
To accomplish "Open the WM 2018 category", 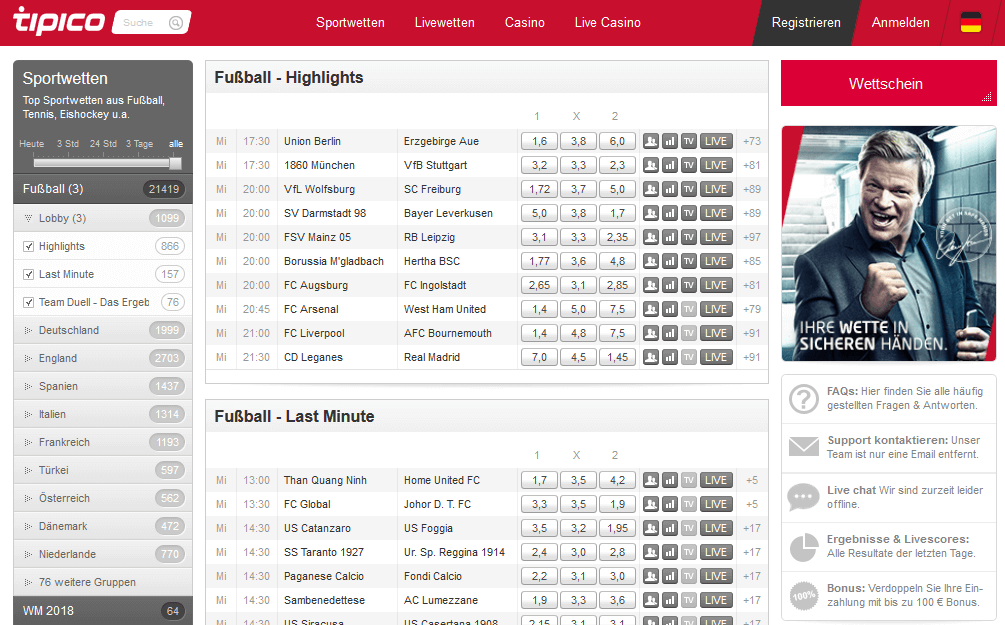I will tap(103, 611).
